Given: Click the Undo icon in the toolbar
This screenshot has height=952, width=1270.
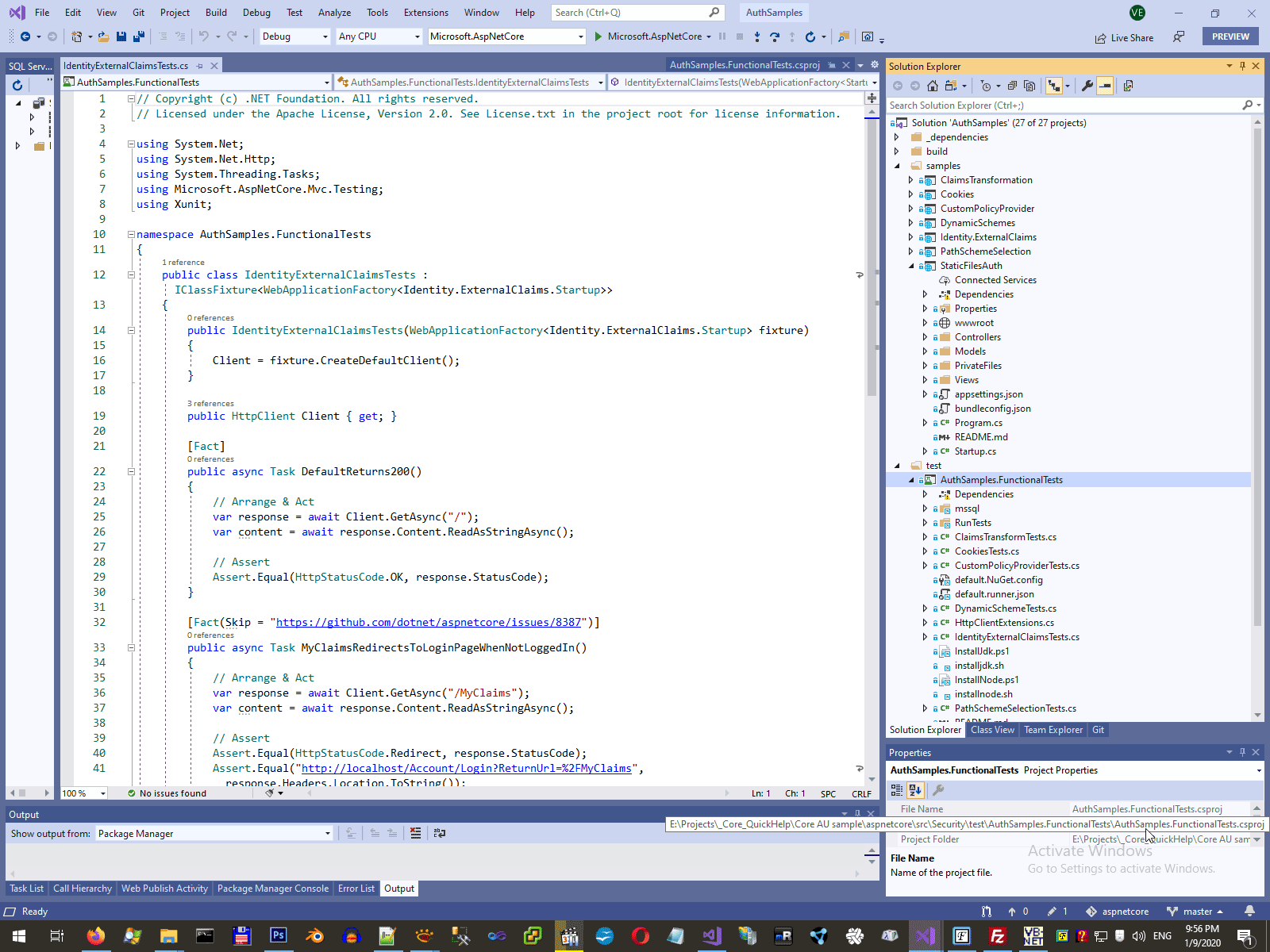Looking at the screenshot, I should coord(204,36).
